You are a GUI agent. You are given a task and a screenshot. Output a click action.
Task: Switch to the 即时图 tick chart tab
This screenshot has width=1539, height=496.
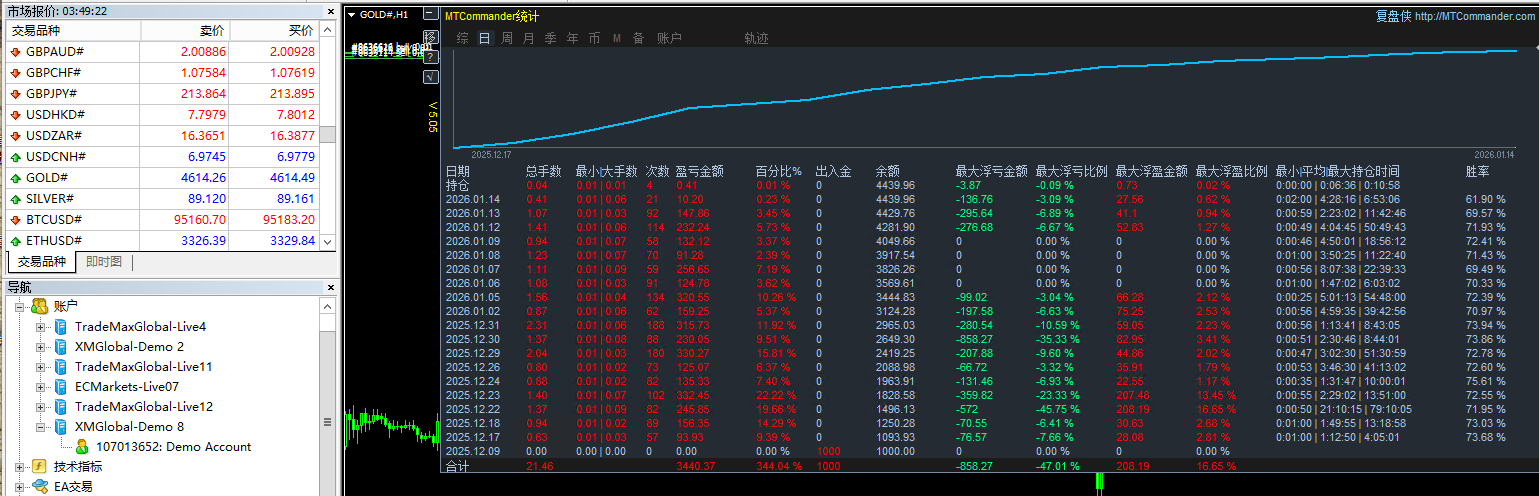pos(104,262)
